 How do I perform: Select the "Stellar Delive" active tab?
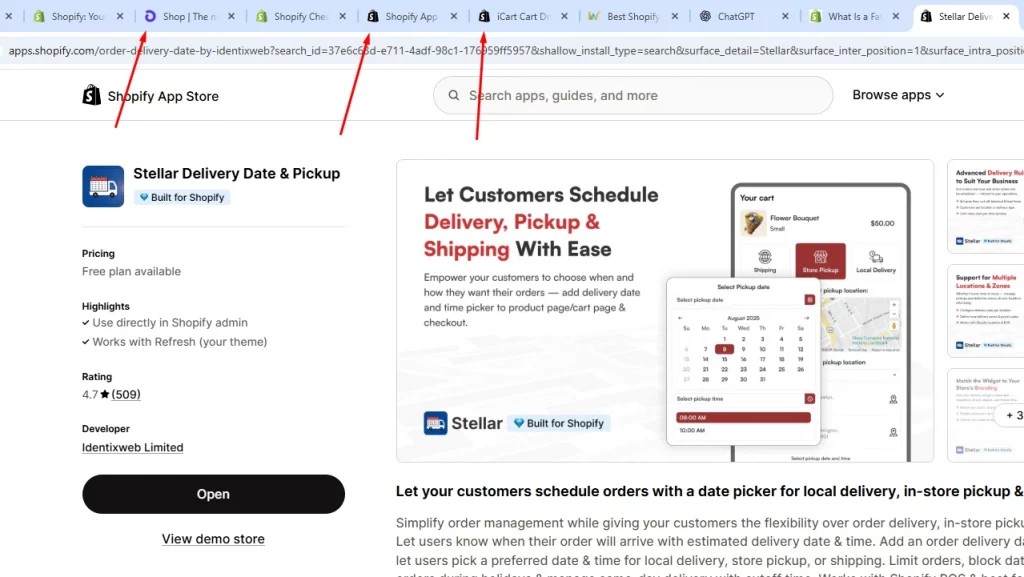(x=965, y=16)
